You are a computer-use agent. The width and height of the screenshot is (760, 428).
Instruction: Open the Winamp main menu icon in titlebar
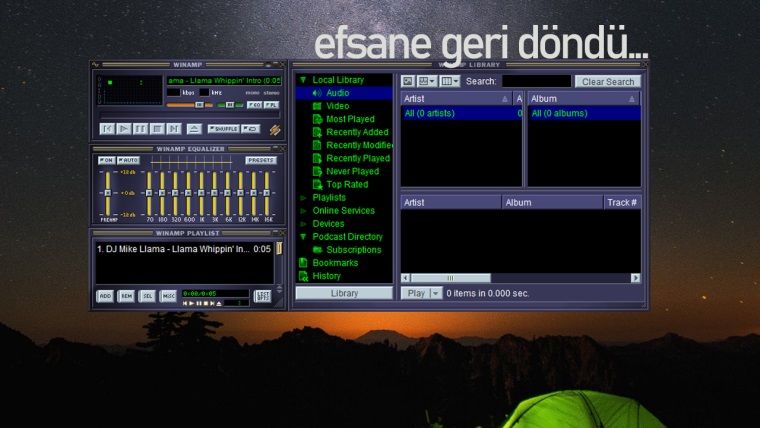tap(95, 64)
